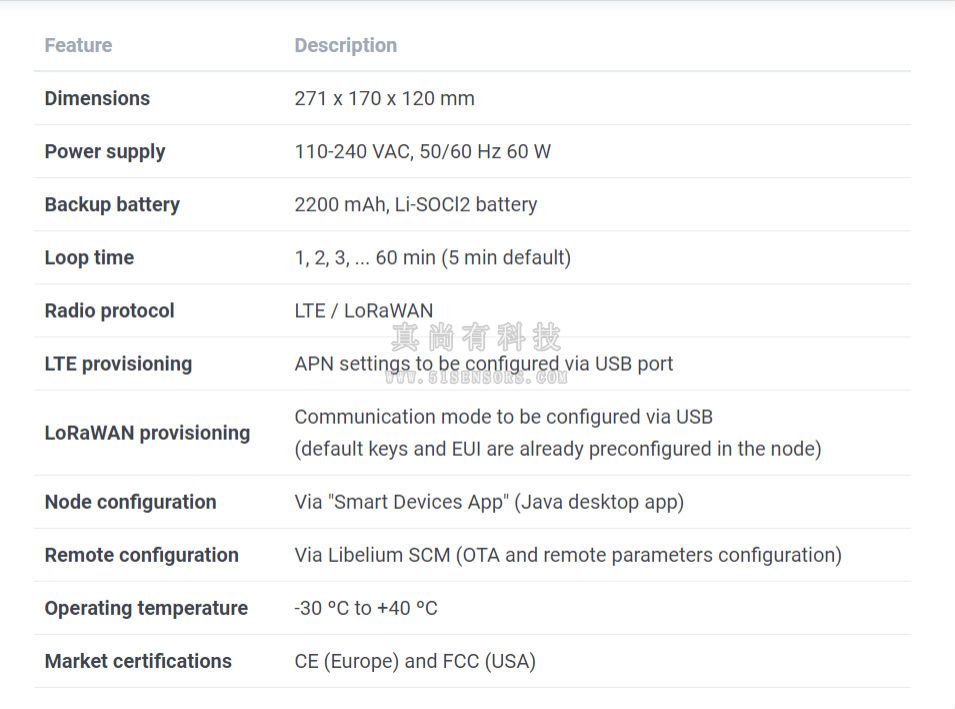Click the Libelium SCM description text

[x=568, y=555]
